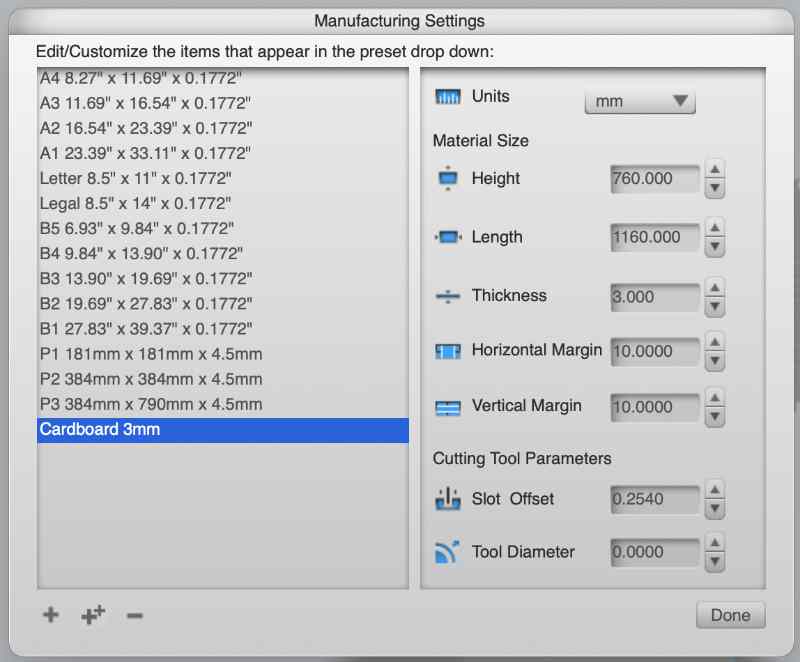Decrease Length with the down stepper arrow
Viewport: 800px width, 662px height.
coord(714,247)
